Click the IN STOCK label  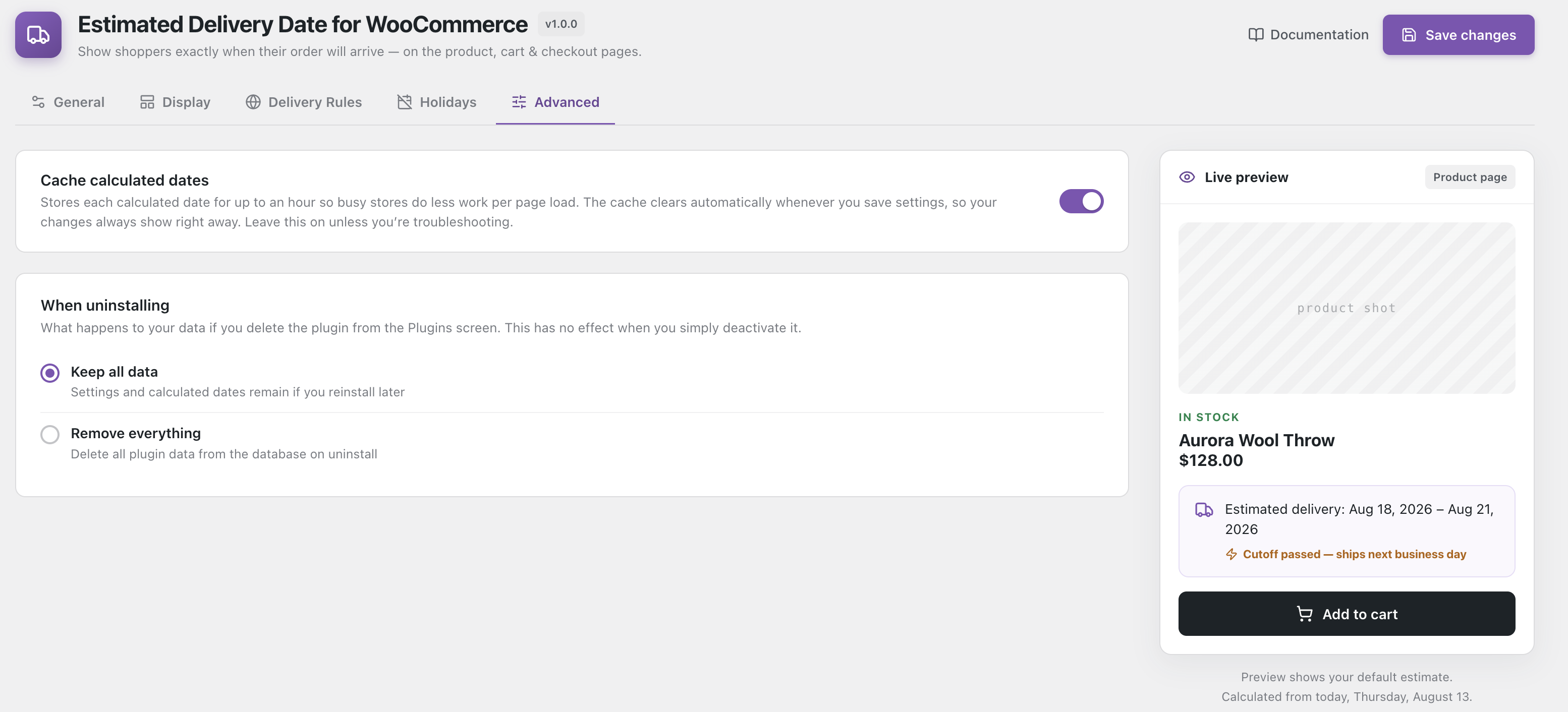pos(1209,418)
